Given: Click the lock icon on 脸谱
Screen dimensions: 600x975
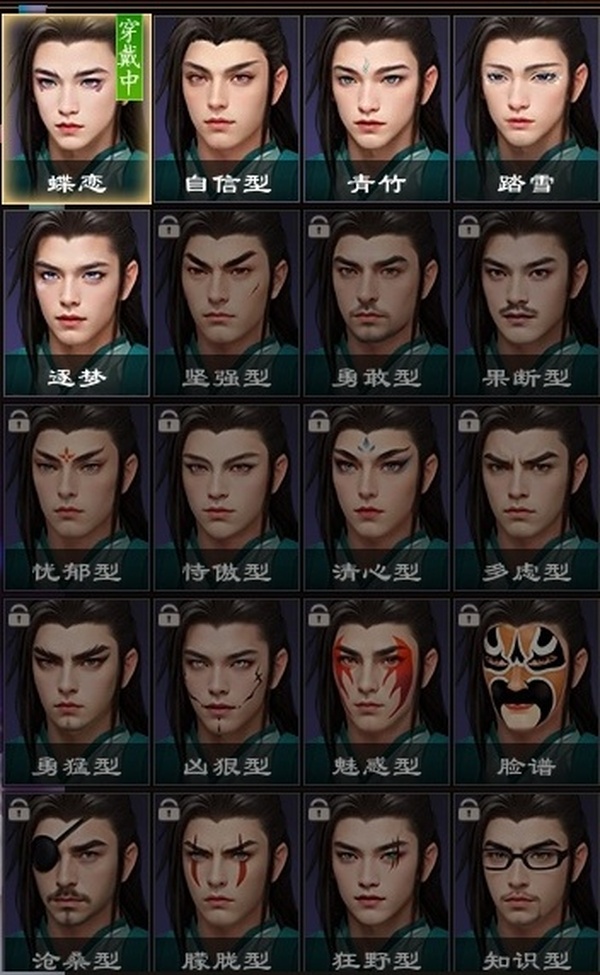Looking at the screenshot, I should point(468,615).
